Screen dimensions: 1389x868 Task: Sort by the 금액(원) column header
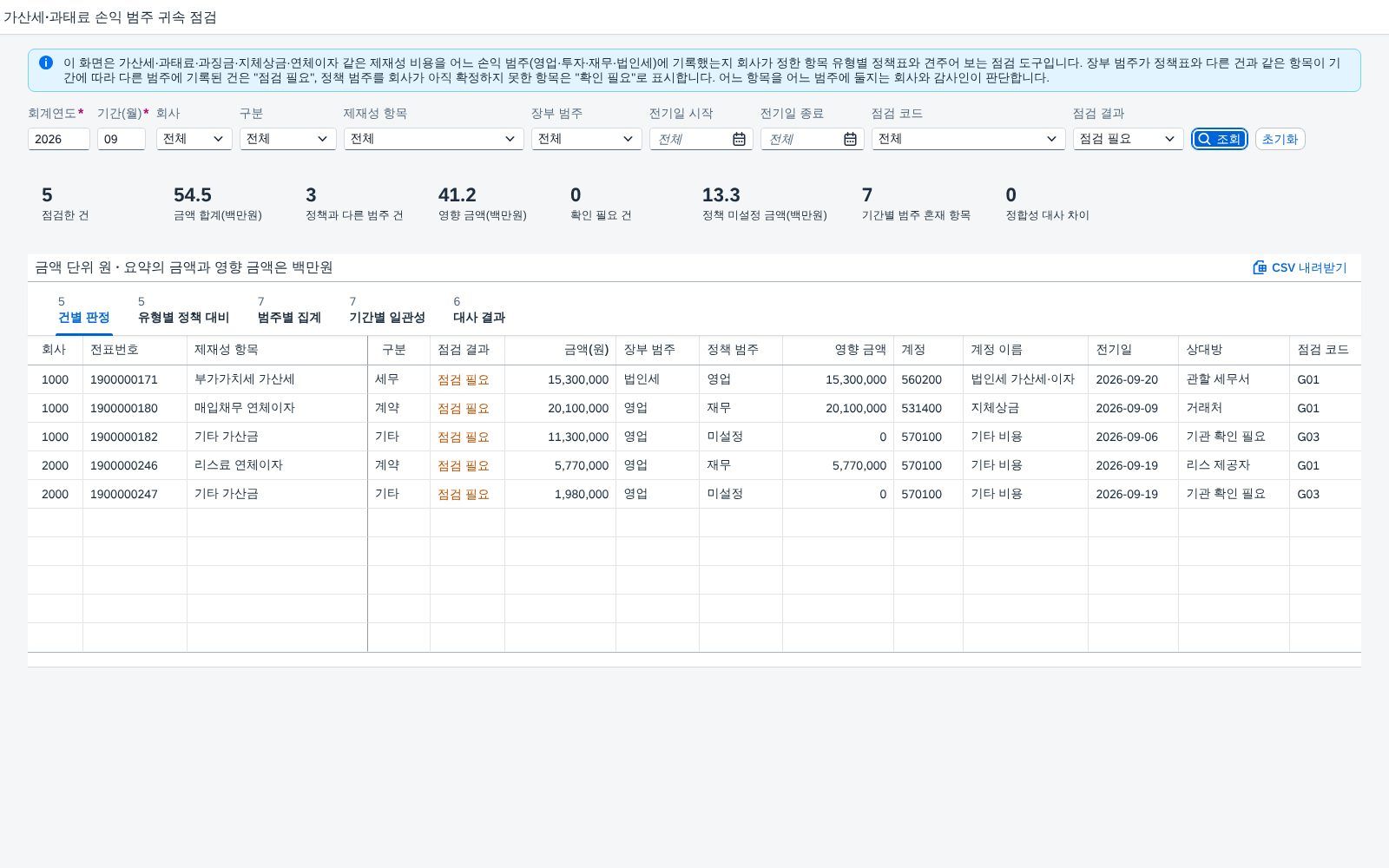point(561,350)
